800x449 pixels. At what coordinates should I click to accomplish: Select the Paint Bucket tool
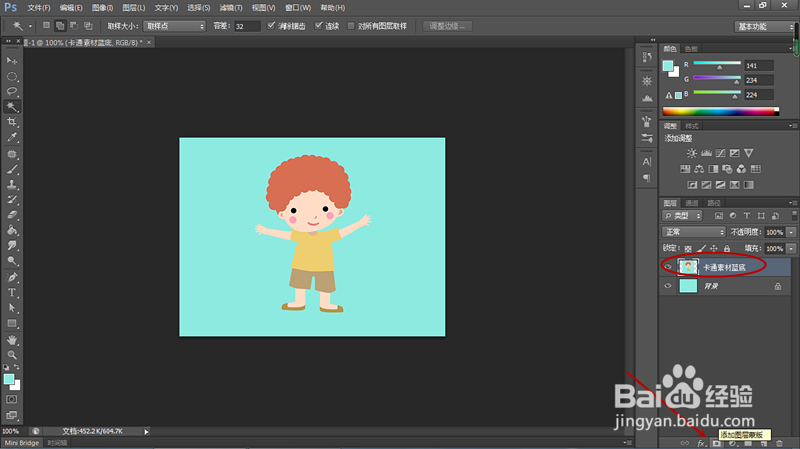click(x=12, y=230)
